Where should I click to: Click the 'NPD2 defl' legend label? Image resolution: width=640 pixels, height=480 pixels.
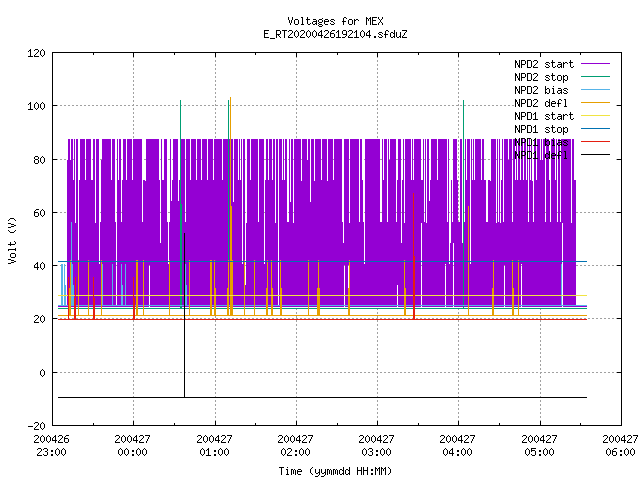(x=541, y=103)
